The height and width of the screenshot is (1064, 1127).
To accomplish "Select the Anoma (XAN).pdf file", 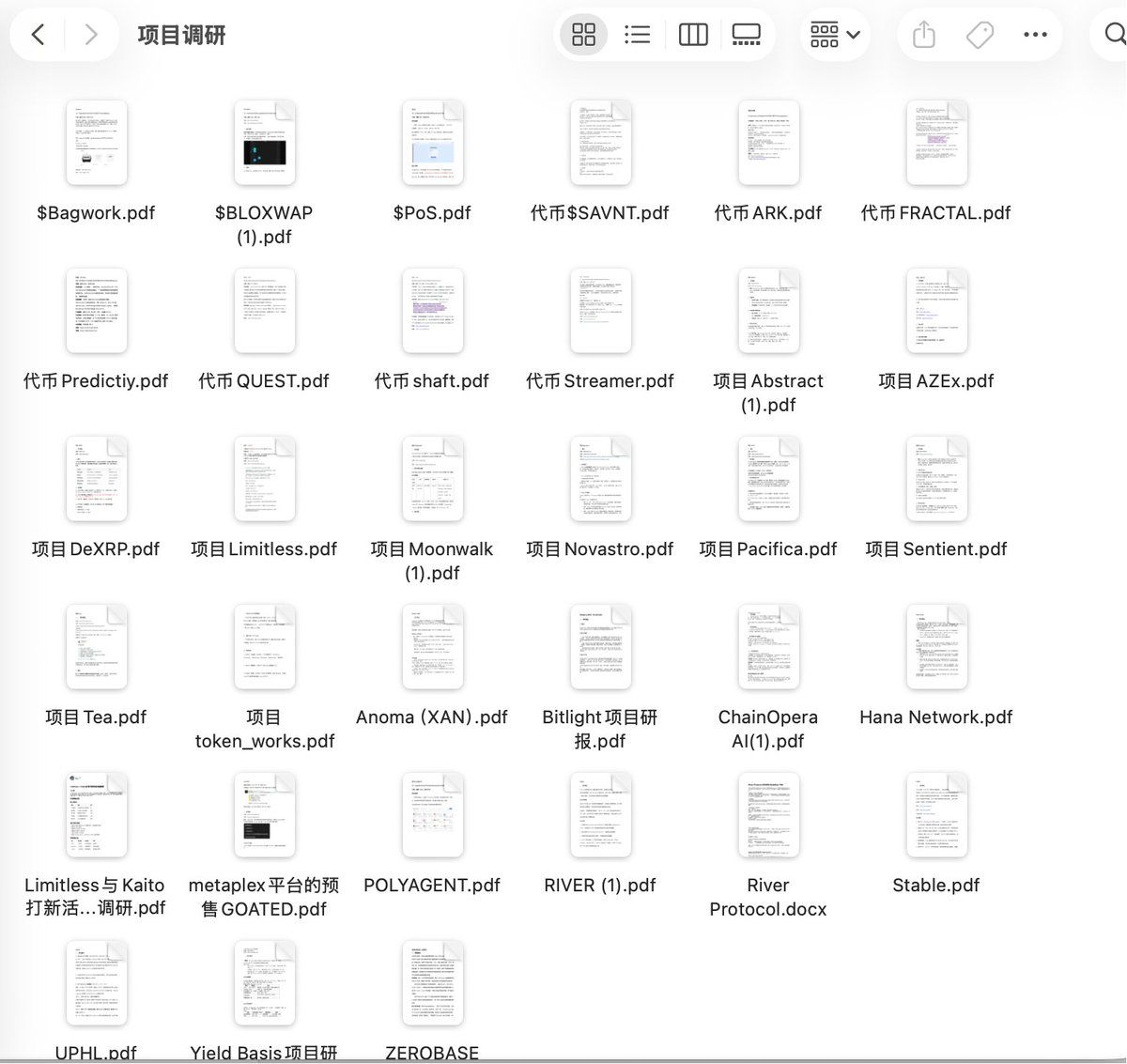I will (432, 647).
